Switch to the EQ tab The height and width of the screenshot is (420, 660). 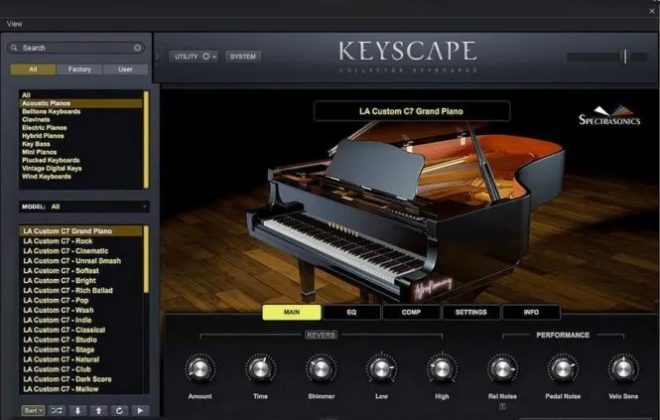coord(351,312)
